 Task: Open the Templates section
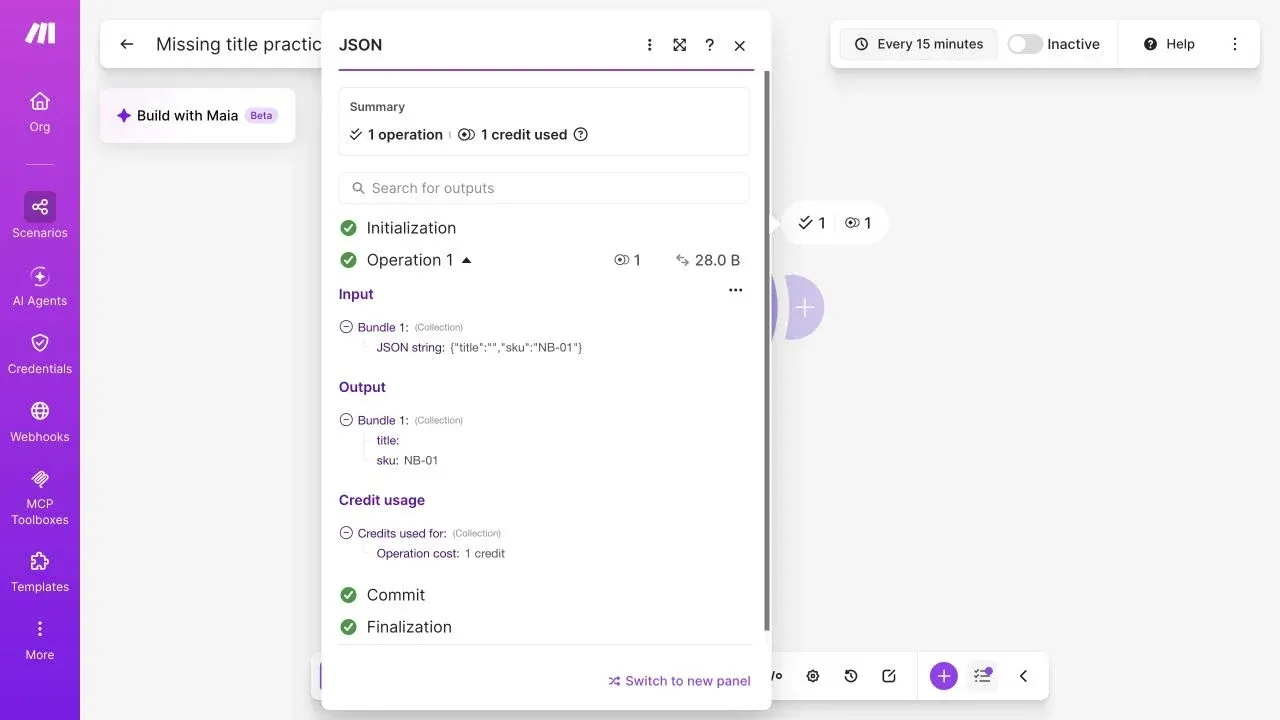[x=40, y=572]
